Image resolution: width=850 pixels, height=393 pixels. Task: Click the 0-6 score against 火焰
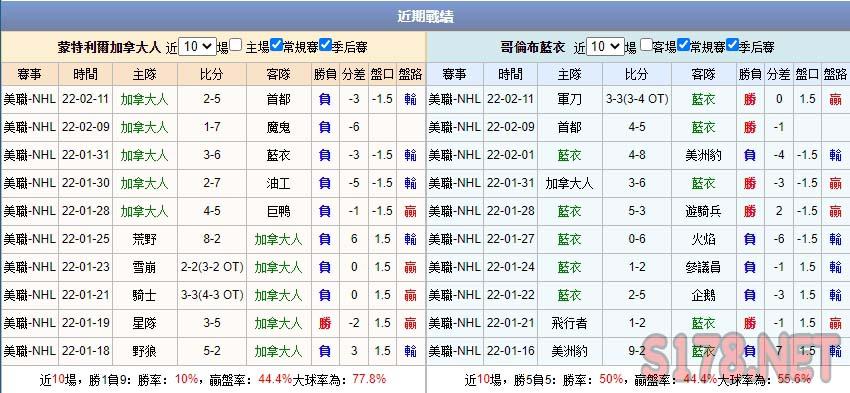(637, 239)
